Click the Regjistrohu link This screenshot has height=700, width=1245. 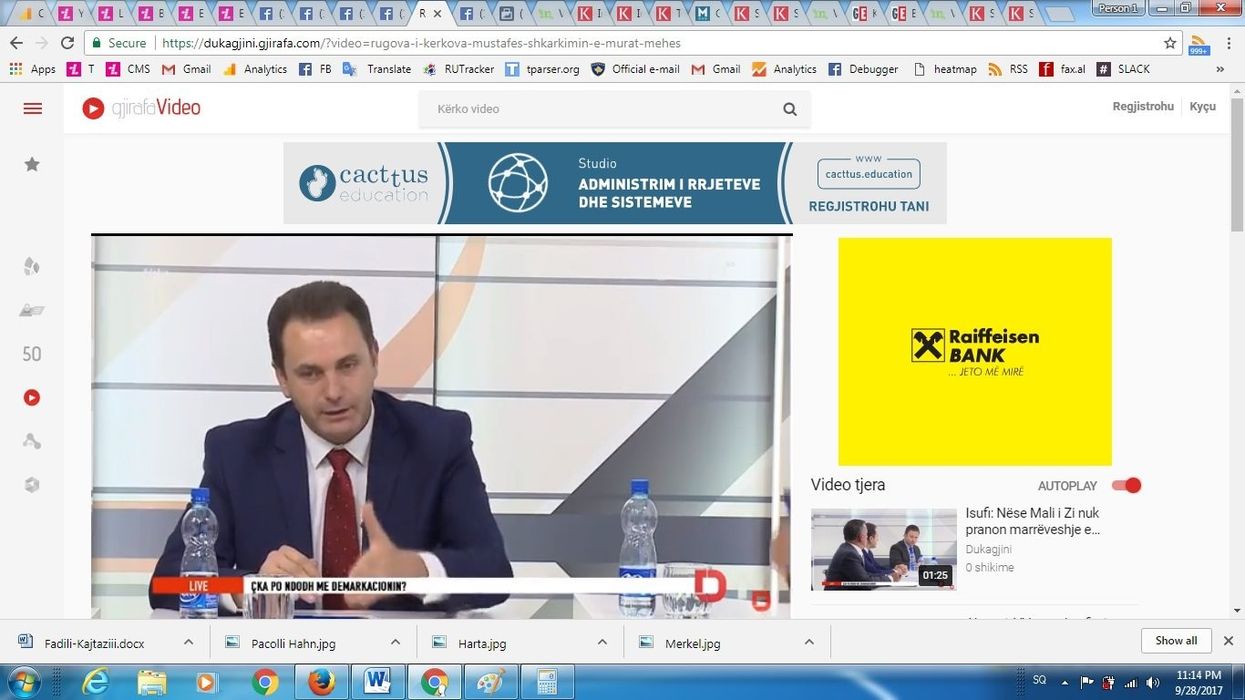pyautogui.click(x=1143, y=106)
